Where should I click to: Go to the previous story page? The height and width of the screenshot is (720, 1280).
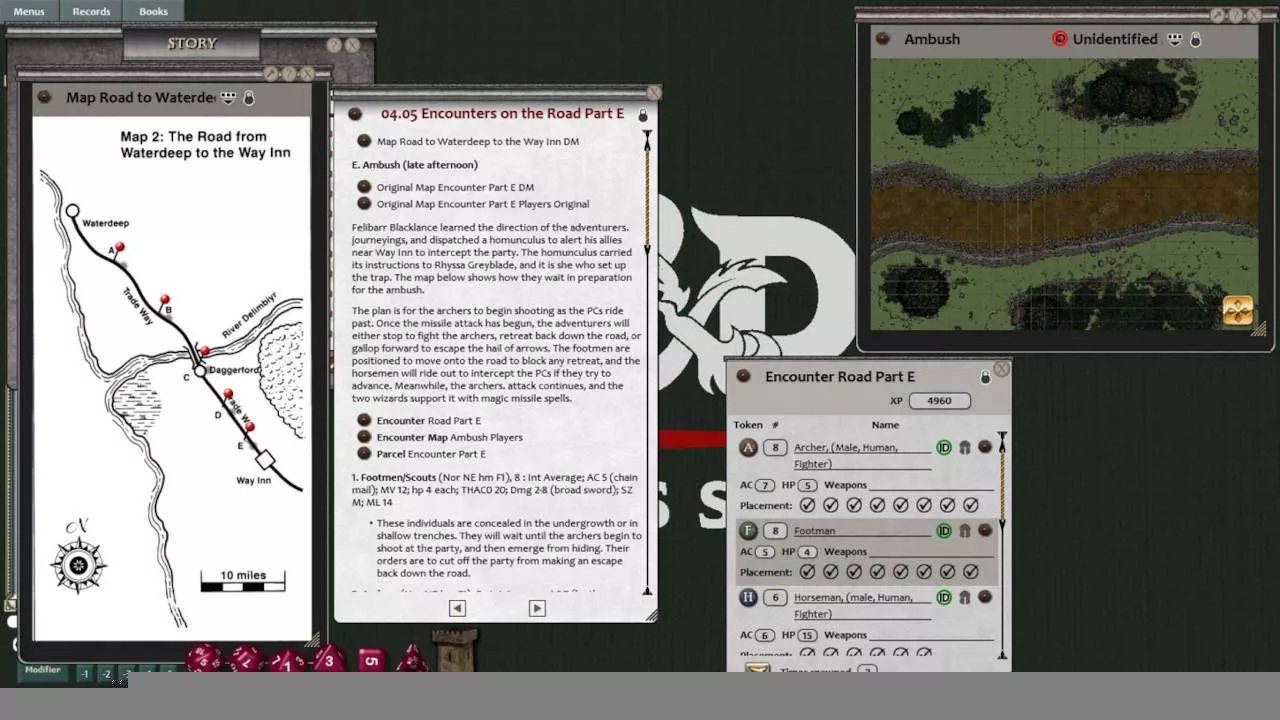click(x=457, y=608)
